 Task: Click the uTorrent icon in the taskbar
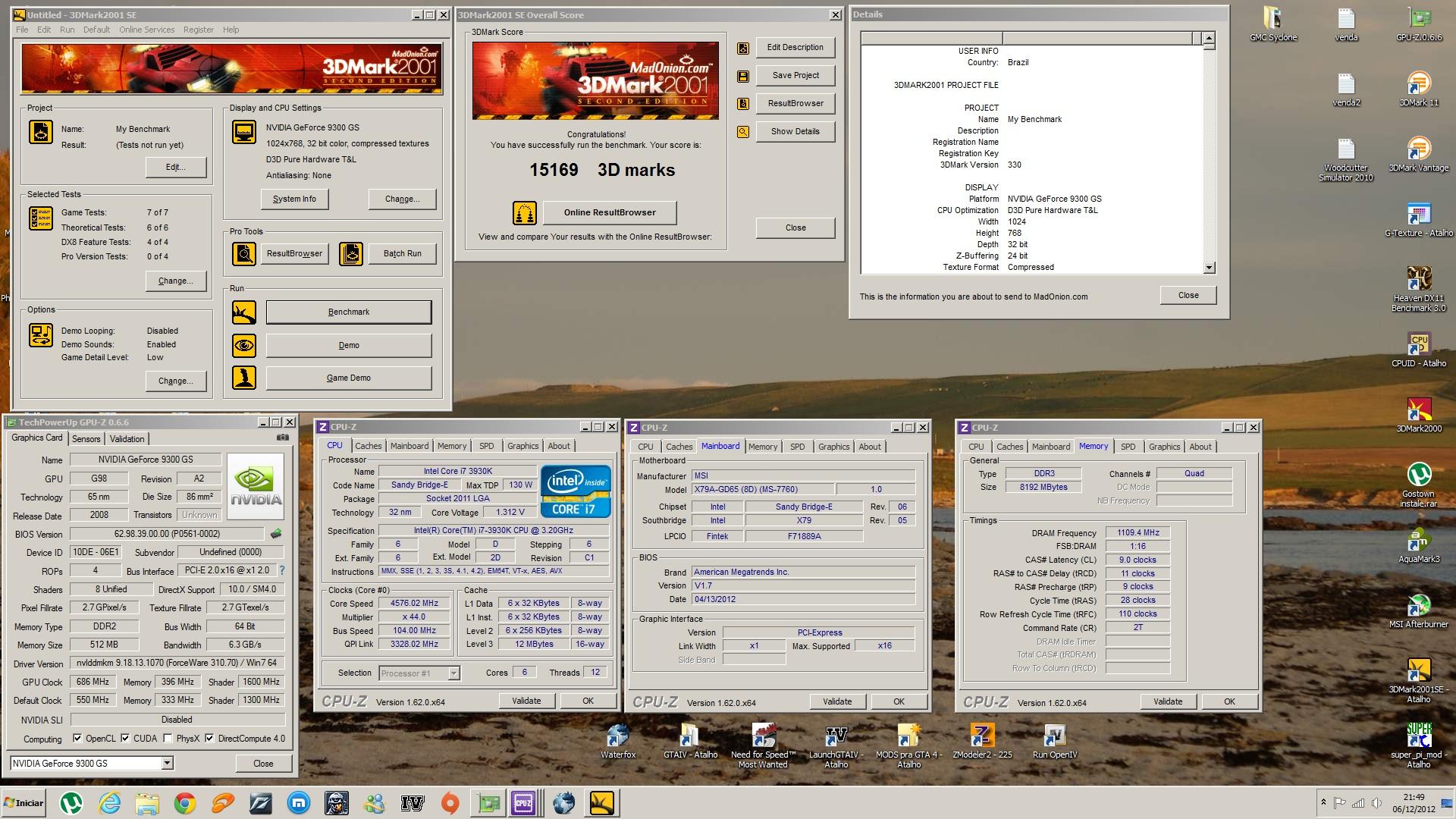(x=71, y=803)
